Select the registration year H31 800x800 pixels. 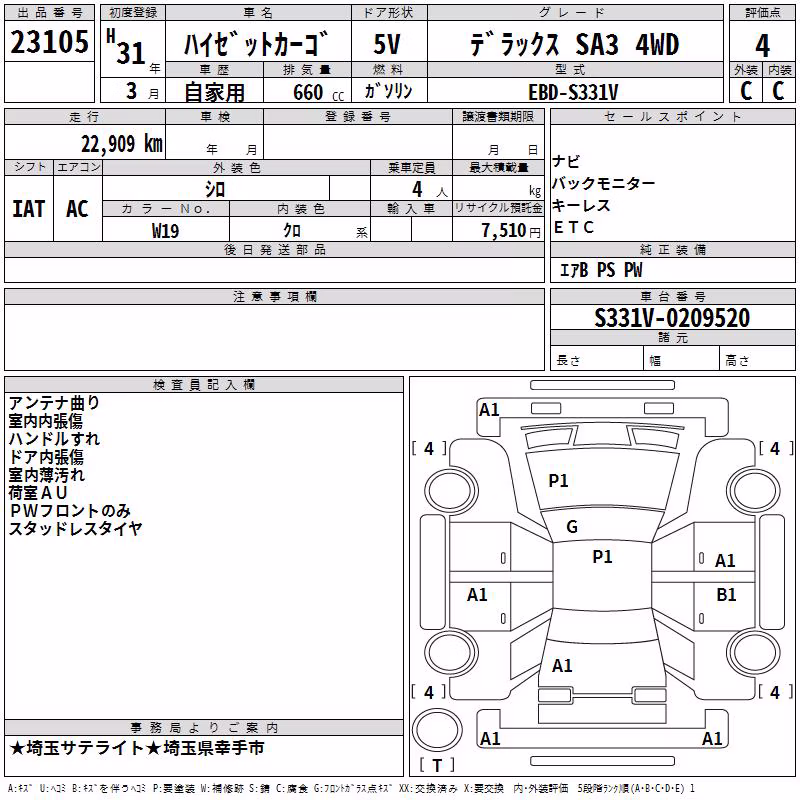click(128, 48)
